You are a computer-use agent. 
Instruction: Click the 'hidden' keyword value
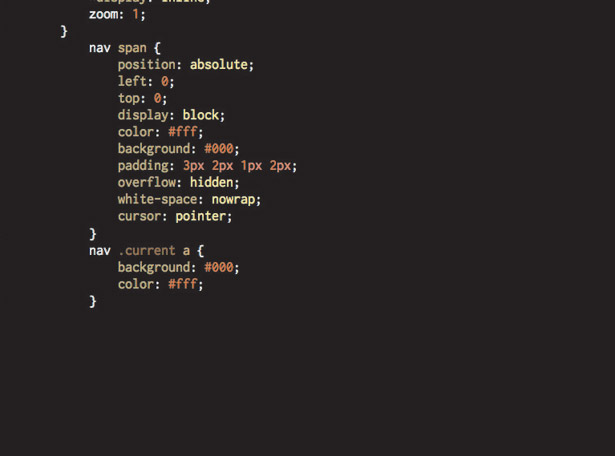(211, 183)
